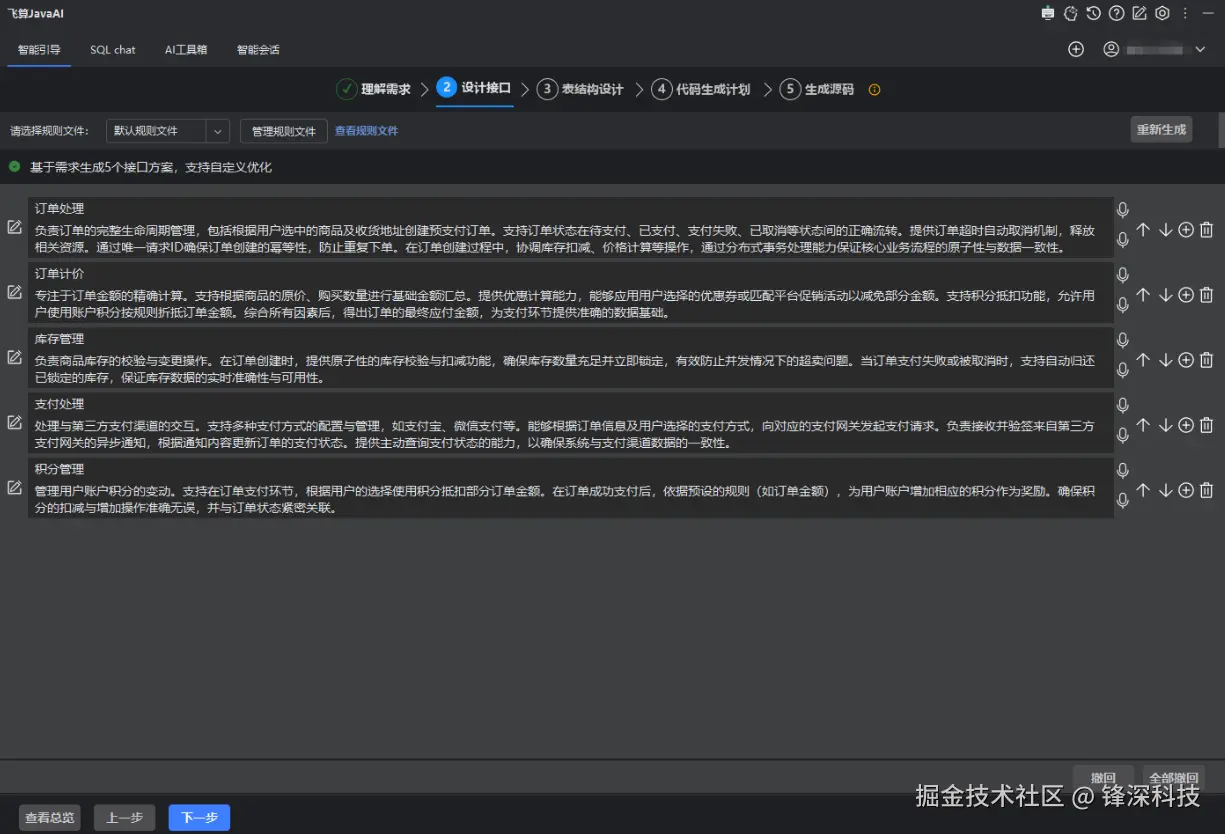
Task: Click the plus circle icon beside the user avatar
Action: click(1076, 49)
